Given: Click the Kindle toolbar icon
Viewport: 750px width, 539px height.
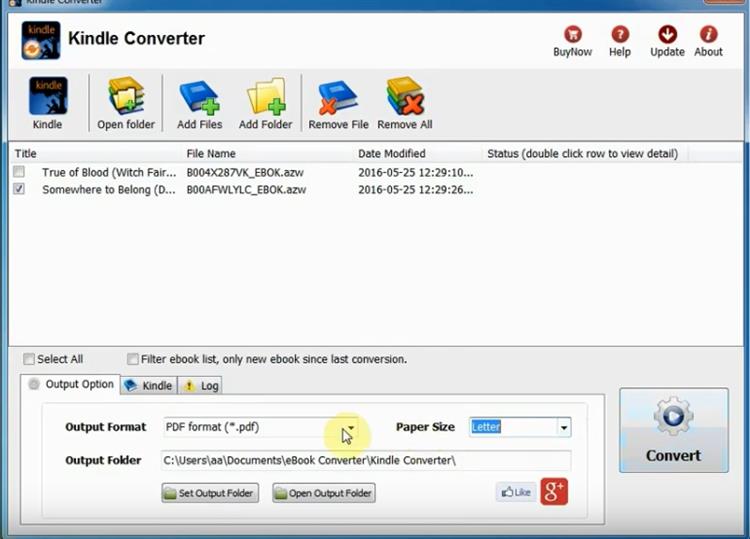Looking at the screenshot, I should pyautogui.click(x=48, y=96).
